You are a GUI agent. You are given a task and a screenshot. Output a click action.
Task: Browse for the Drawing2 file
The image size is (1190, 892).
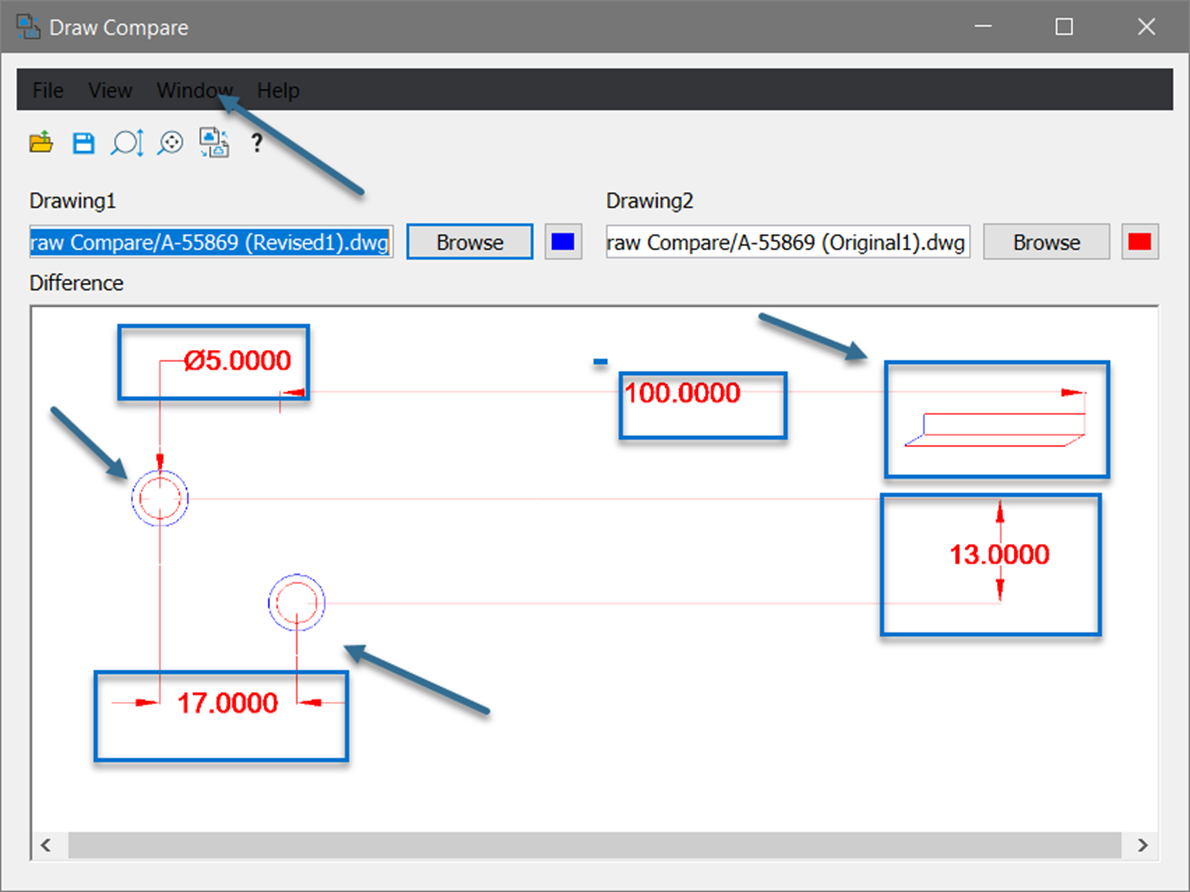point(1046,241)
